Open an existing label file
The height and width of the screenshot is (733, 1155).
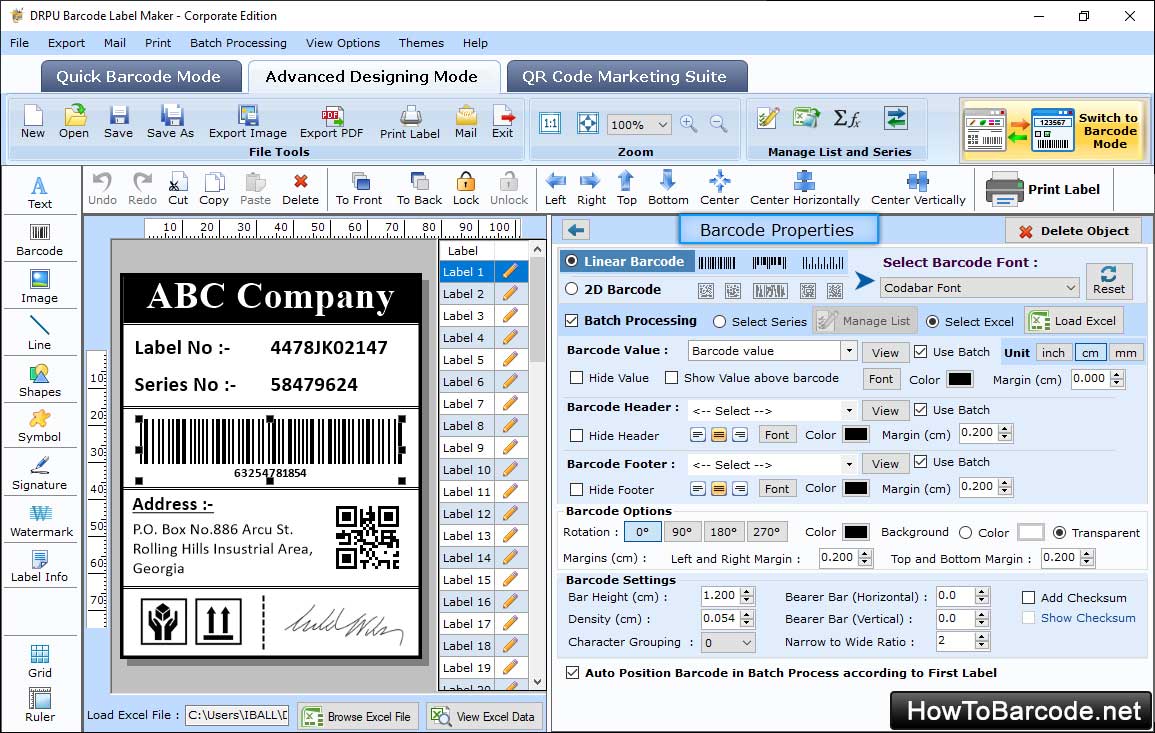[x=74, y=122]
